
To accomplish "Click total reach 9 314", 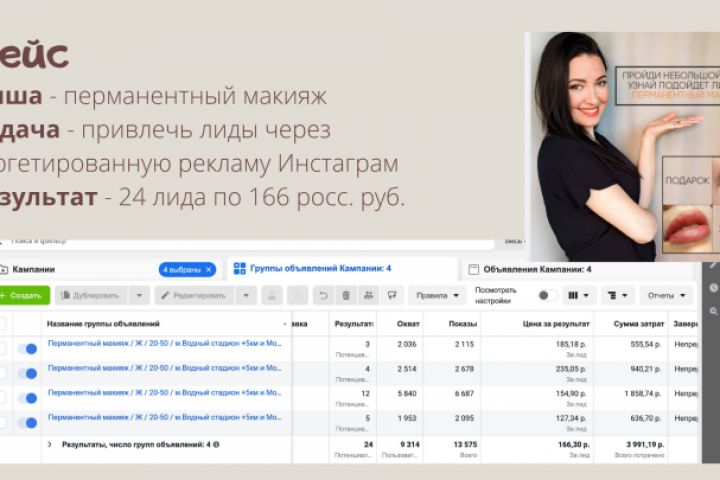I will tap(410, 445).
